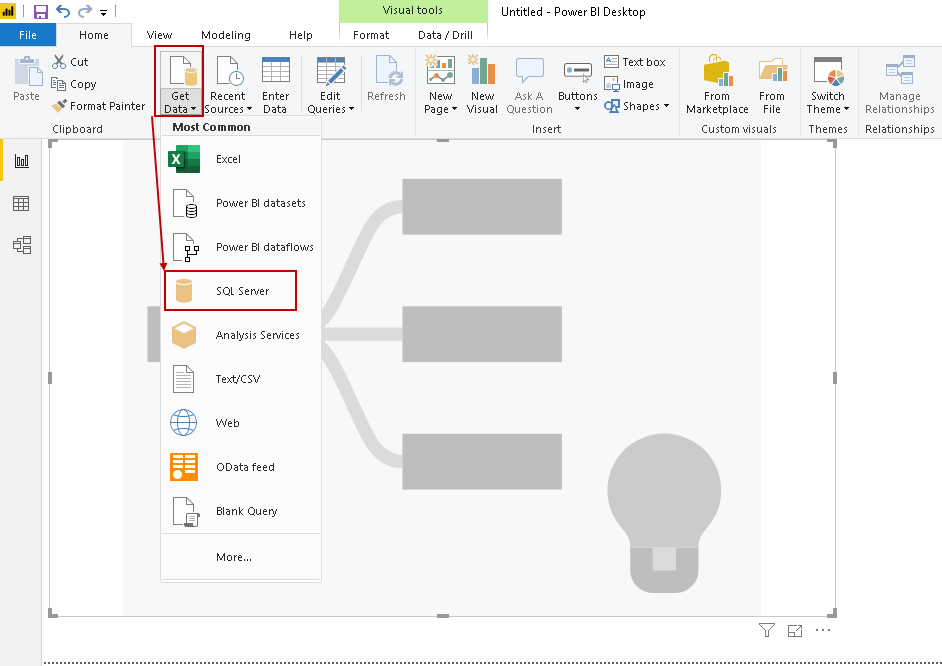Click the lightbulb placeholder in visual
This screenshot has height=666, width=942.
(664, 512)
